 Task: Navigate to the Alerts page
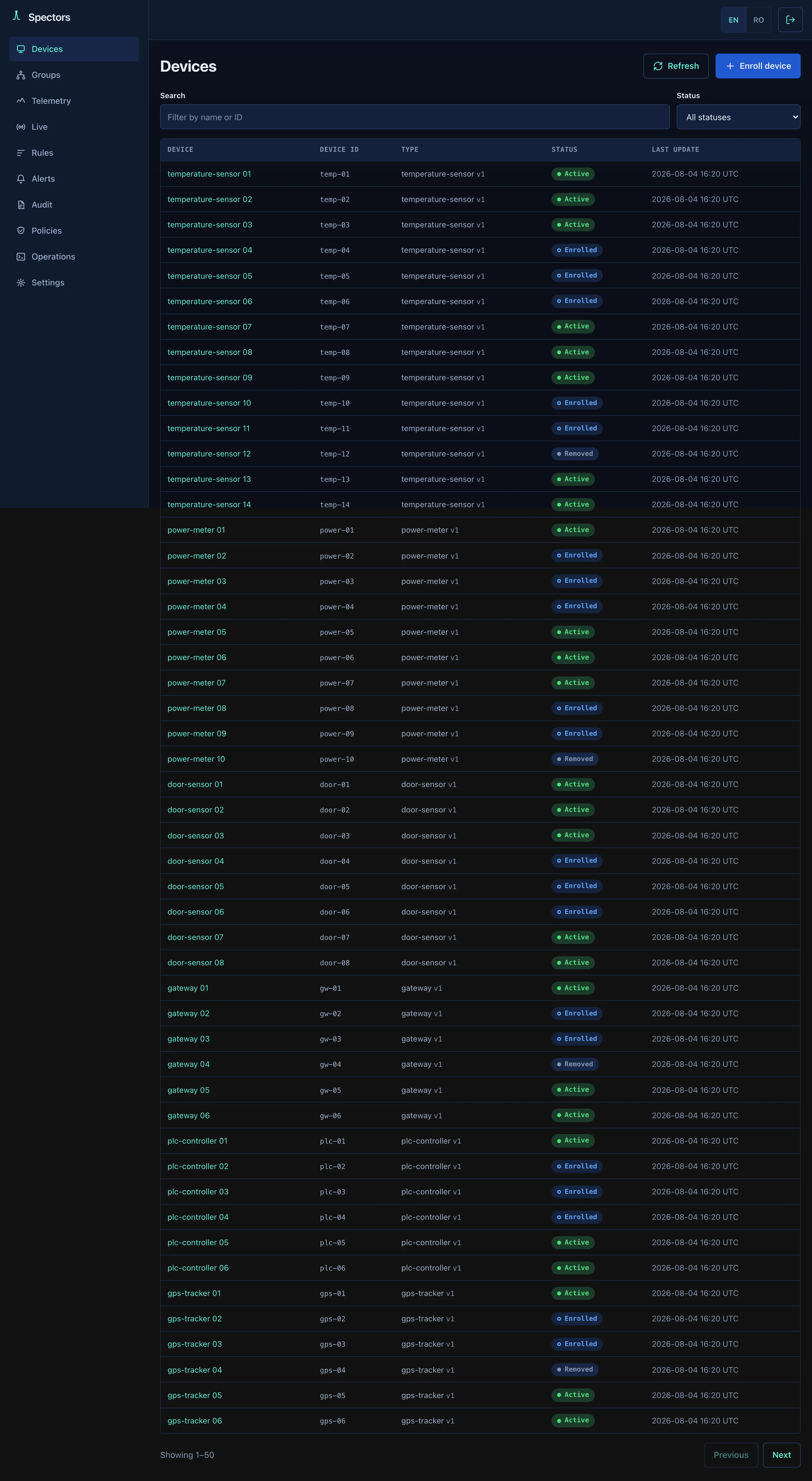tap(74, 179)
